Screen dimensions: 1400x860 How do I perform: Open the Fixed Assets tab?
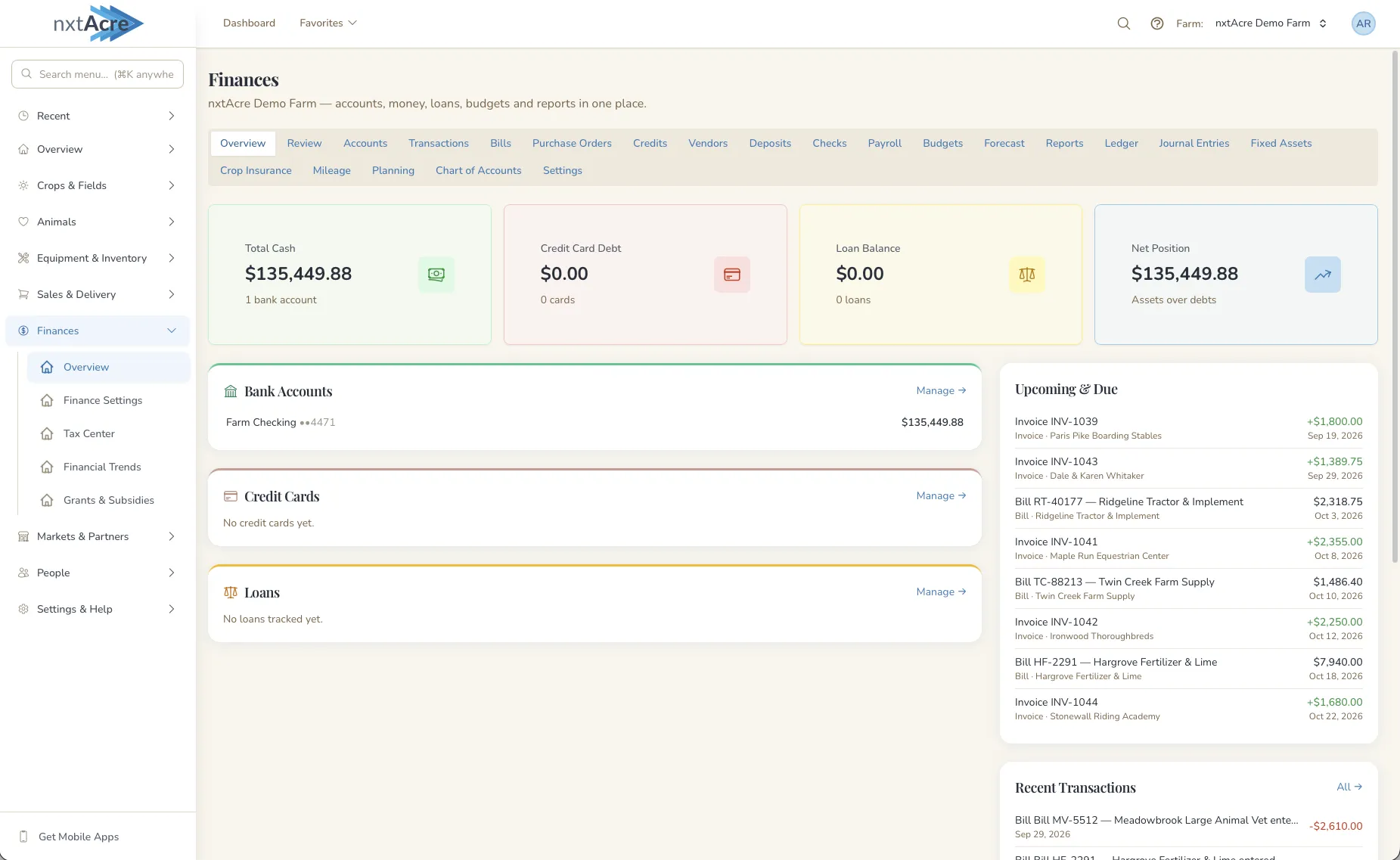coord(1281,143)
